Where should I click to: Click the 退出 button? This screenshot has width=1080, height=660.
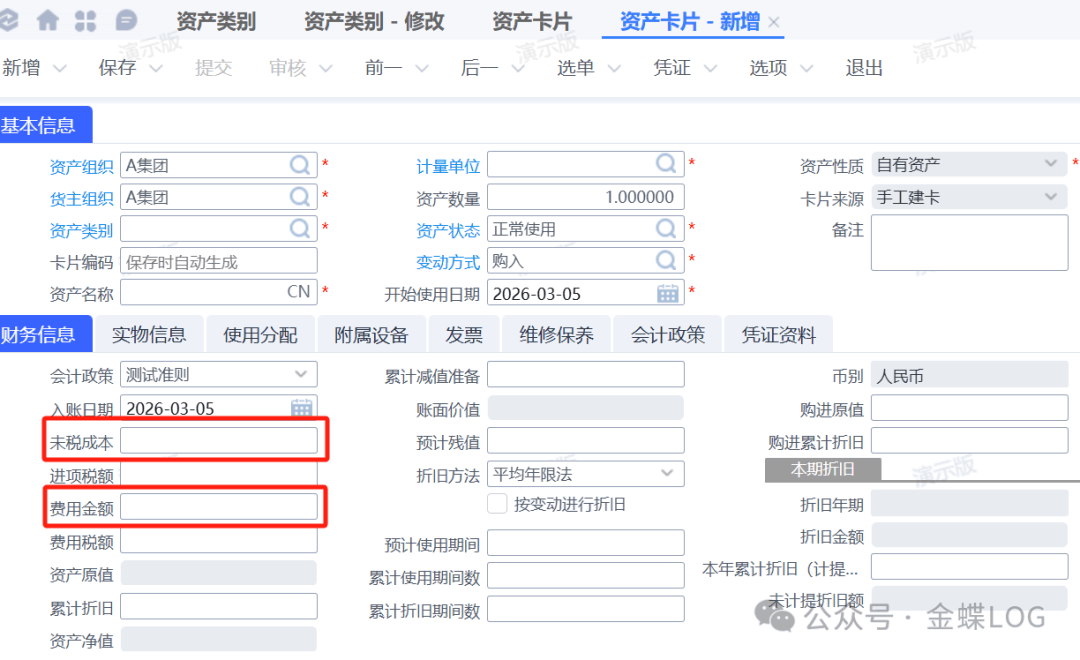pyautogui.click(x=864, y=68)
